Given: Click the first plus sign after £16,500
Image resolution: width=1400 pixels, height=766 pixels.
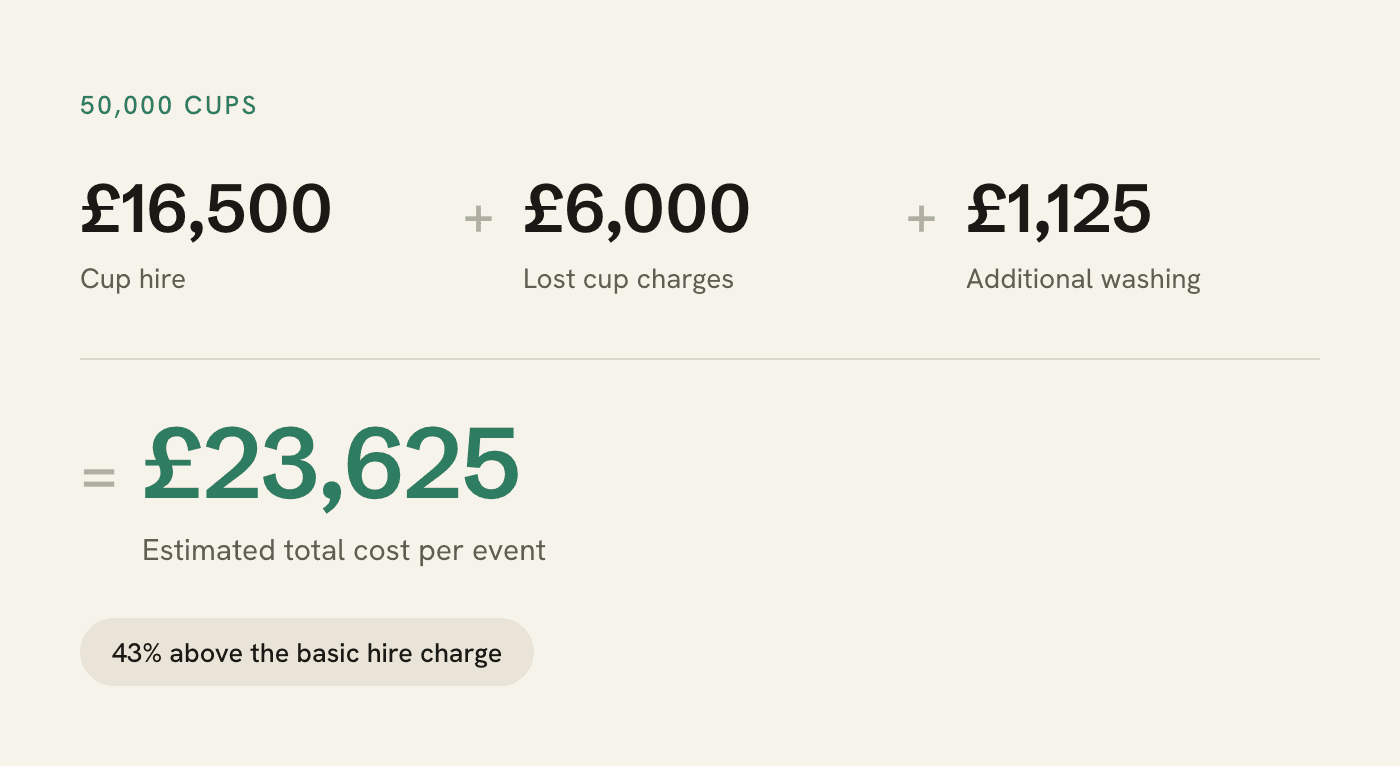Looking at the screenshot, I should coord(479,218).
